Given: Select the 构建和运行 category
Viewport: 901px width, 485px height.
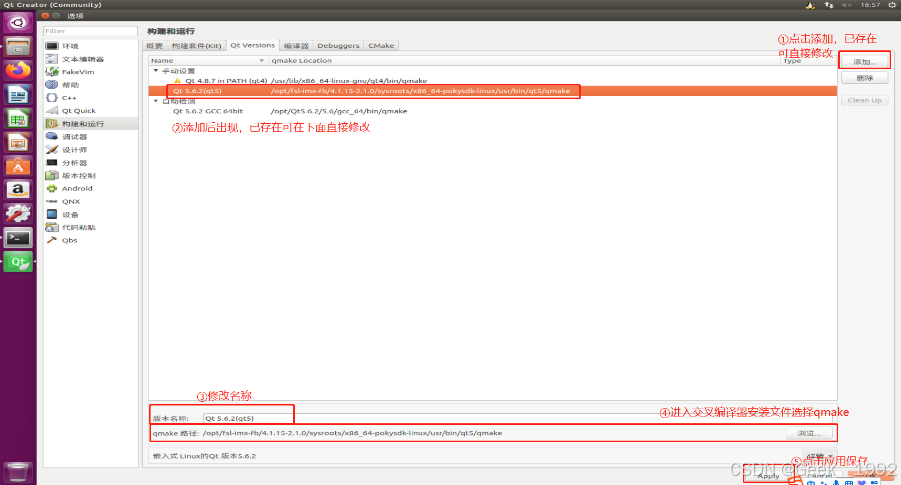Looking at the screenshot, I should click(91, 124).
